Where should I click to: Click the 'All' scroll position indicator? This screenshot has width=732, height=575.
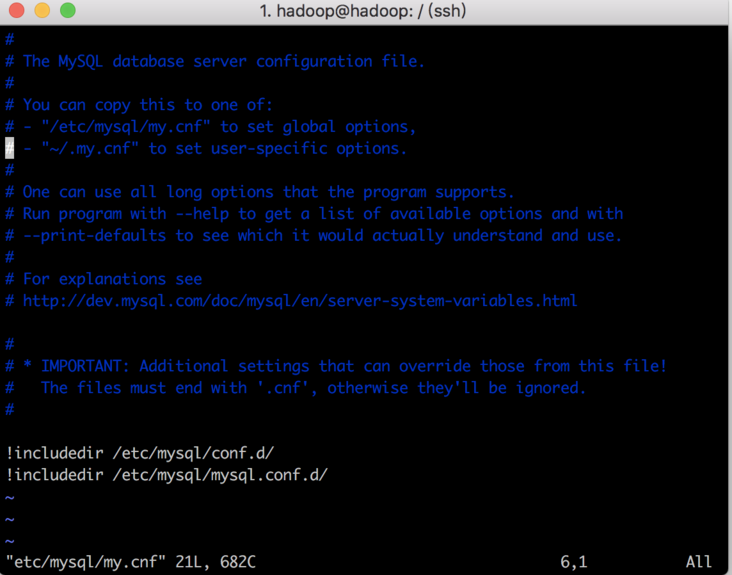[699, 562]
